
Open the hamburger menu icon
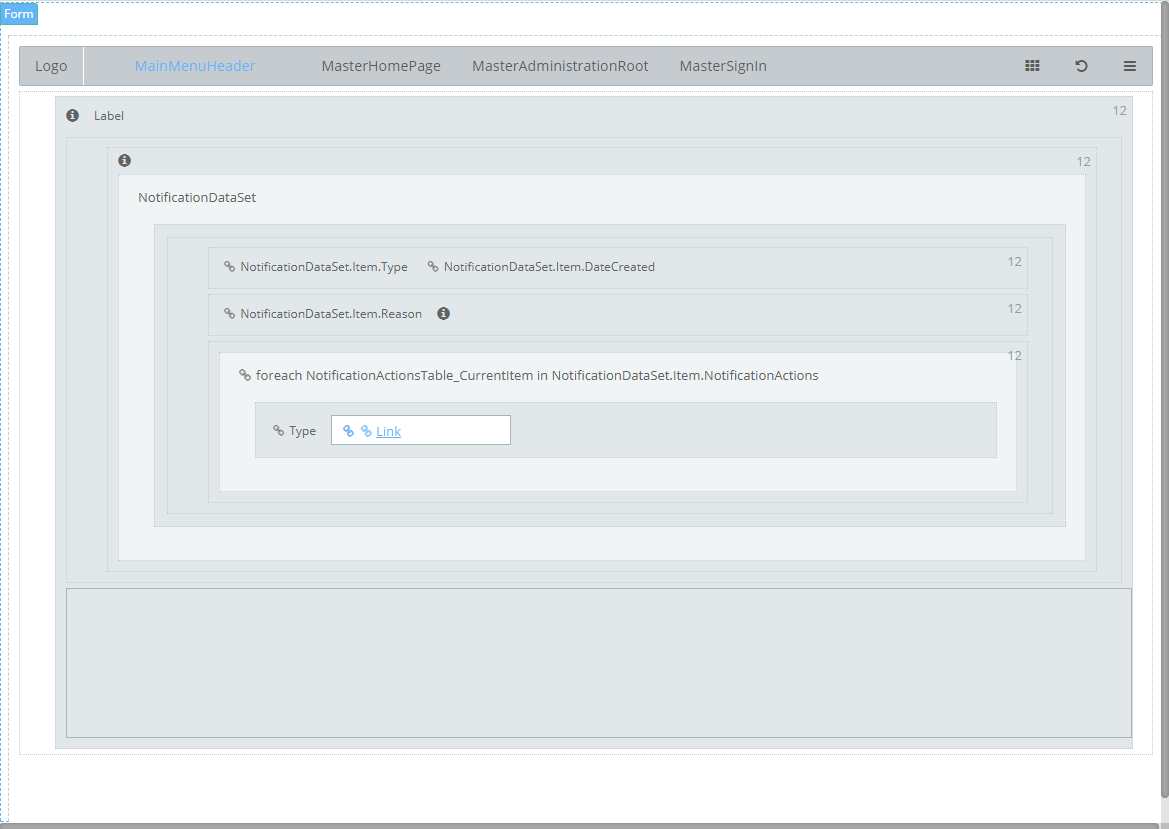point(1129,66)
